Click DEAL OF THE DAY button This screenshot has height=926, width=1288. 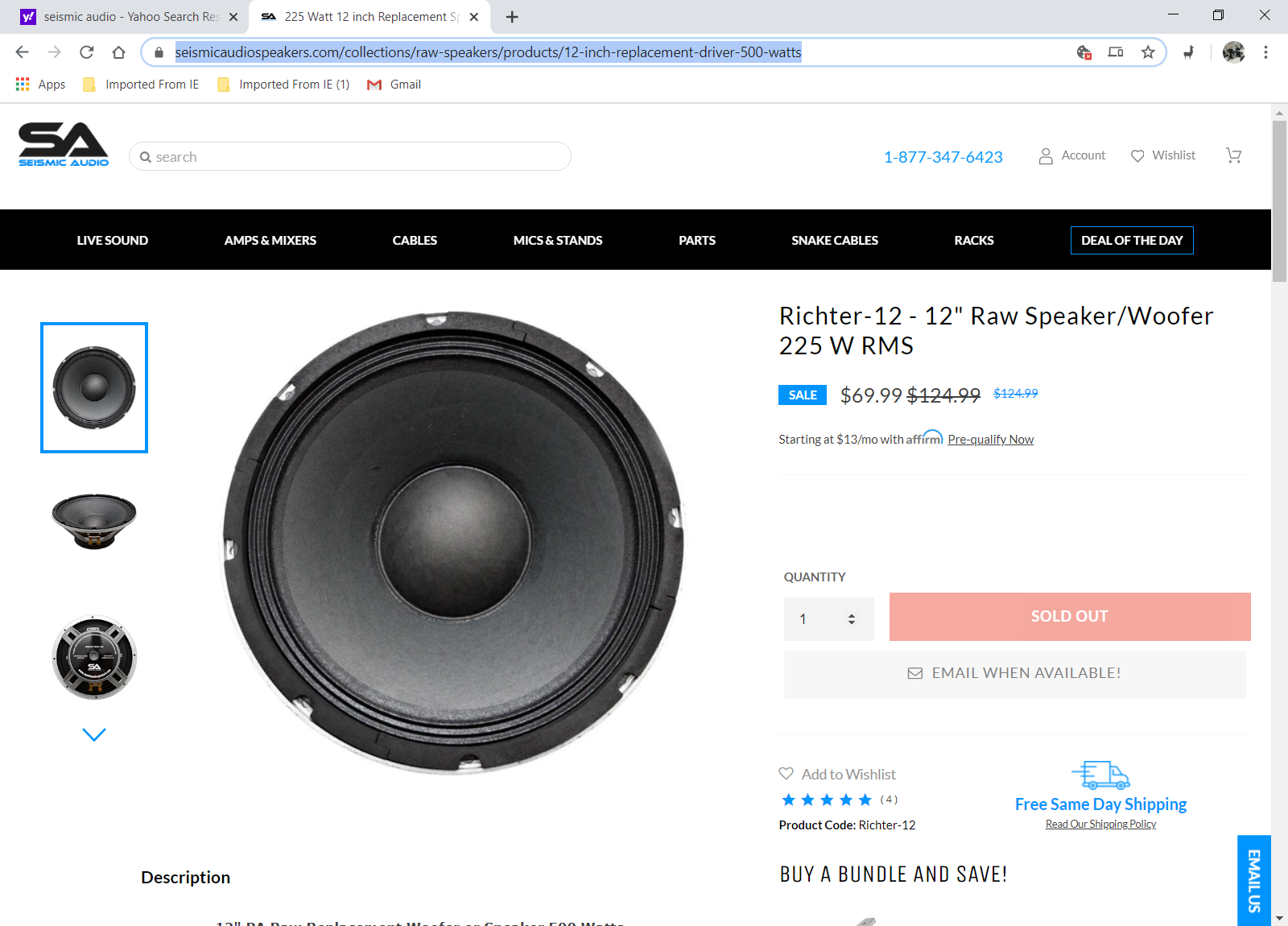pos(1132,240)
